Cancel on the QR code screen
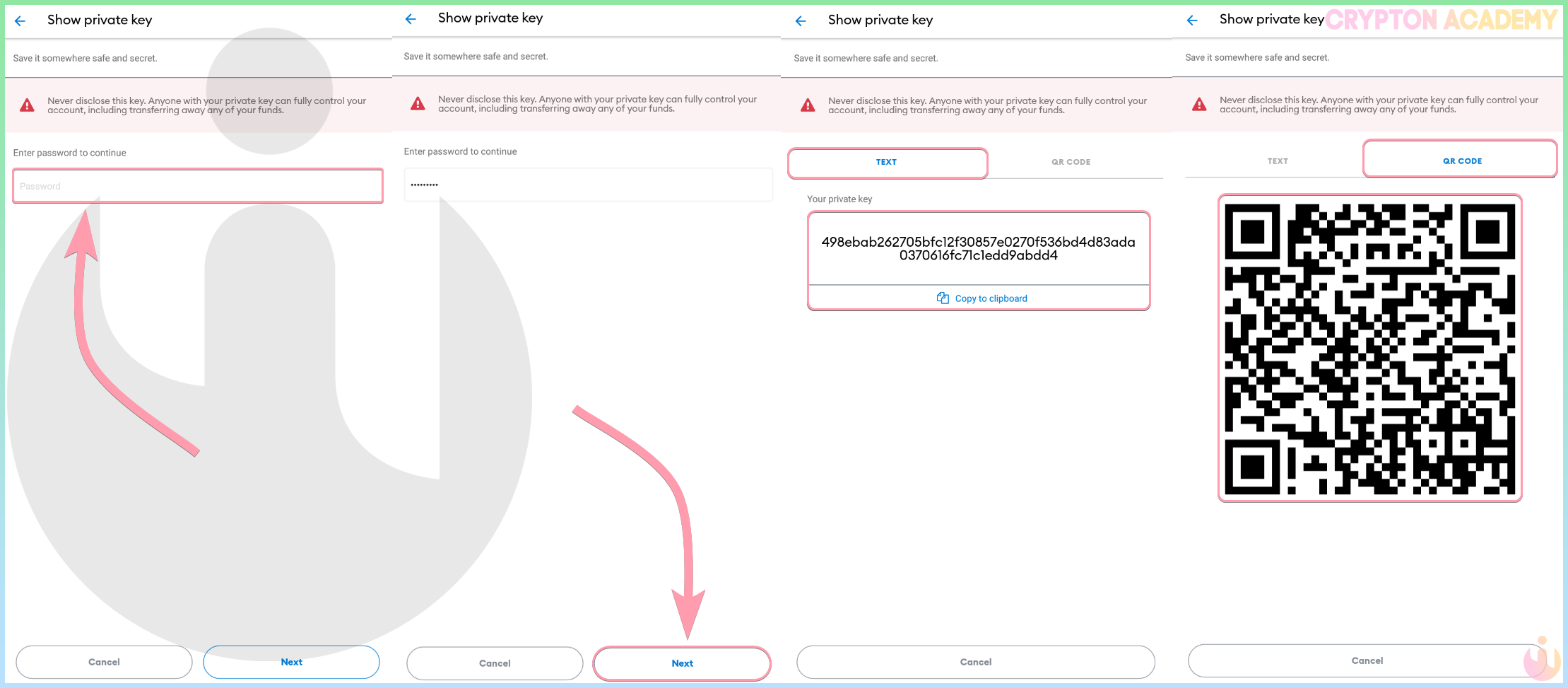 [1367, 660]
